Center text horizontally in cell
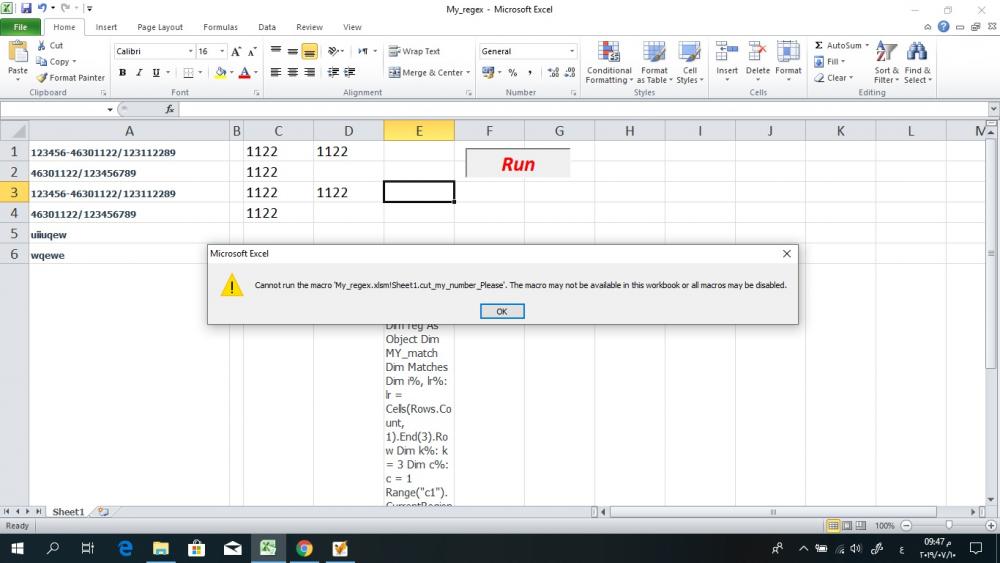Image resolution: width=1000 pixels, height=563 pixels. pyautogui.click(x=293, y=72)
